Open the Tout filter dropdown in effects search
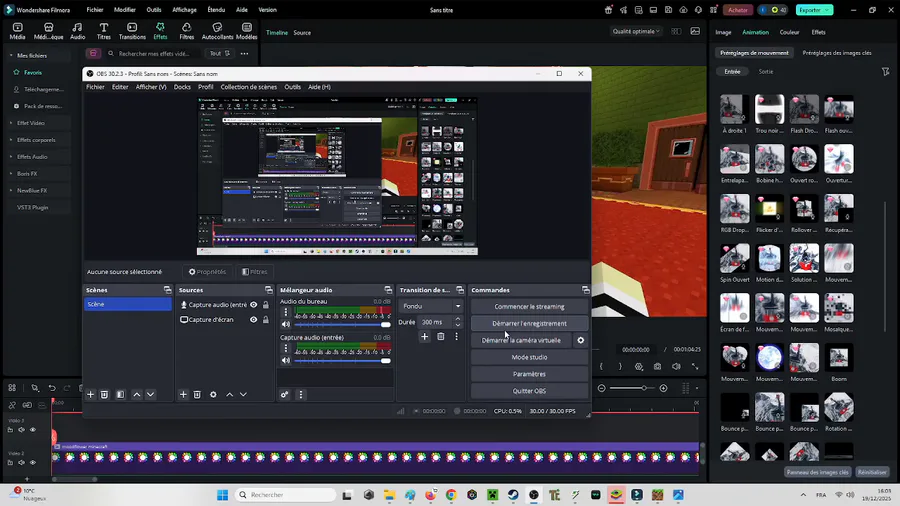 point(219,53)
